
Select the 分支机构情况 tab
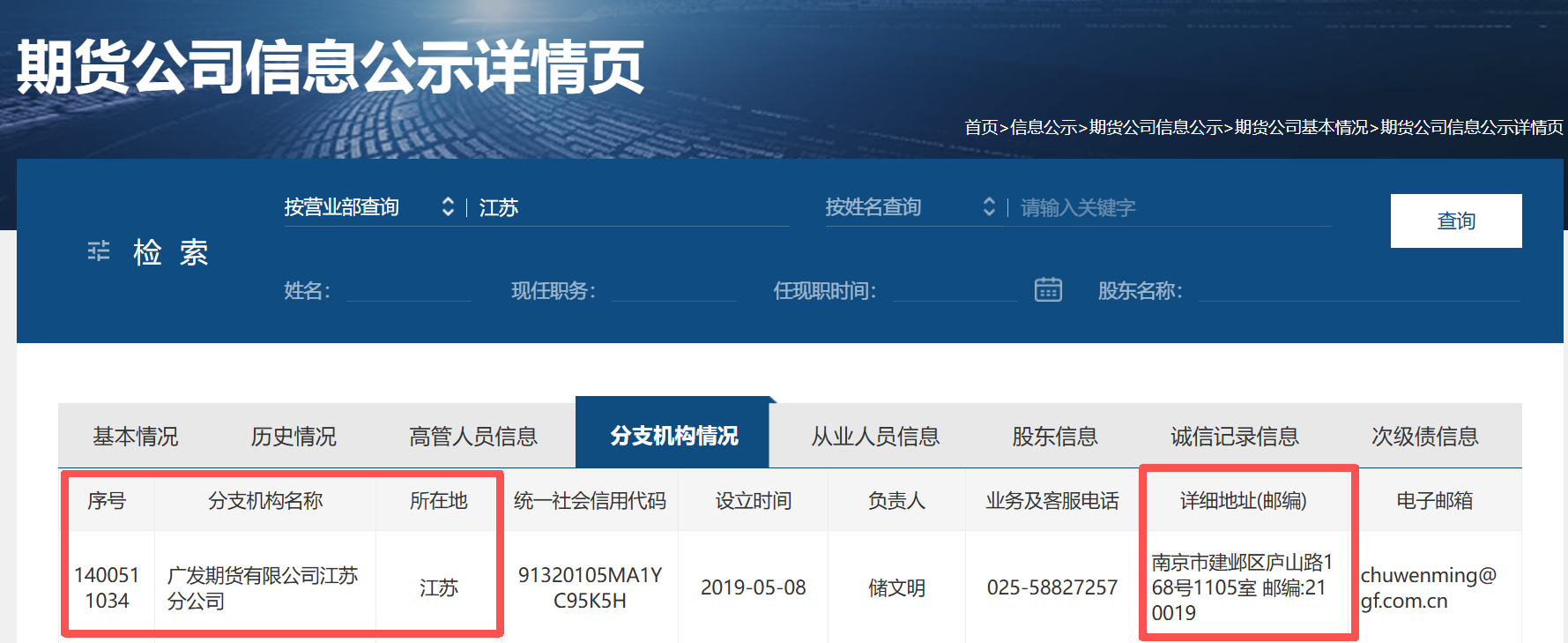[673, 436]
